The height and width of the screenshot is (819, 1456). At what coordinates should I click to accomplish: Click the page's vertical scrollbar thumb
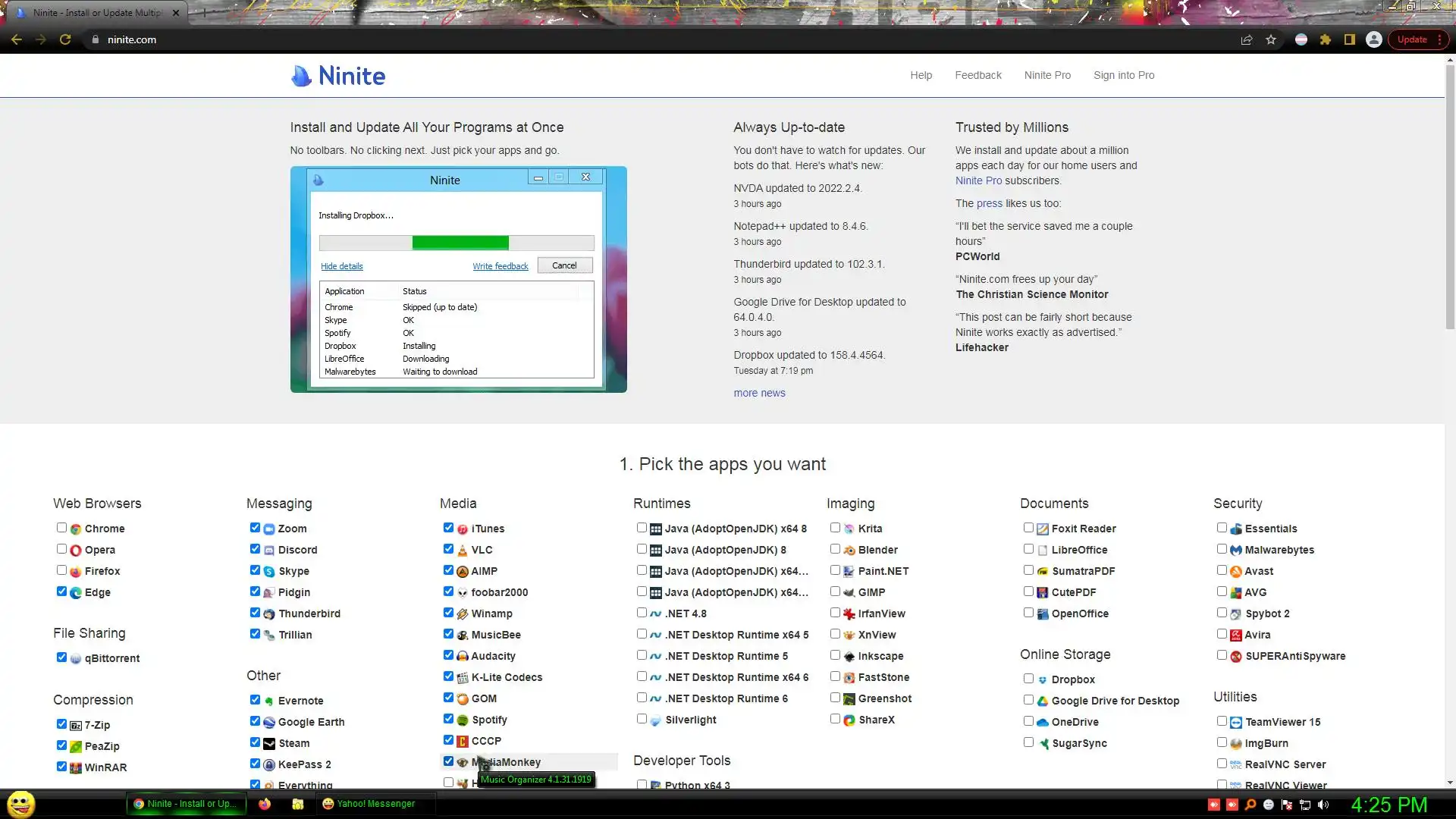1449,197
